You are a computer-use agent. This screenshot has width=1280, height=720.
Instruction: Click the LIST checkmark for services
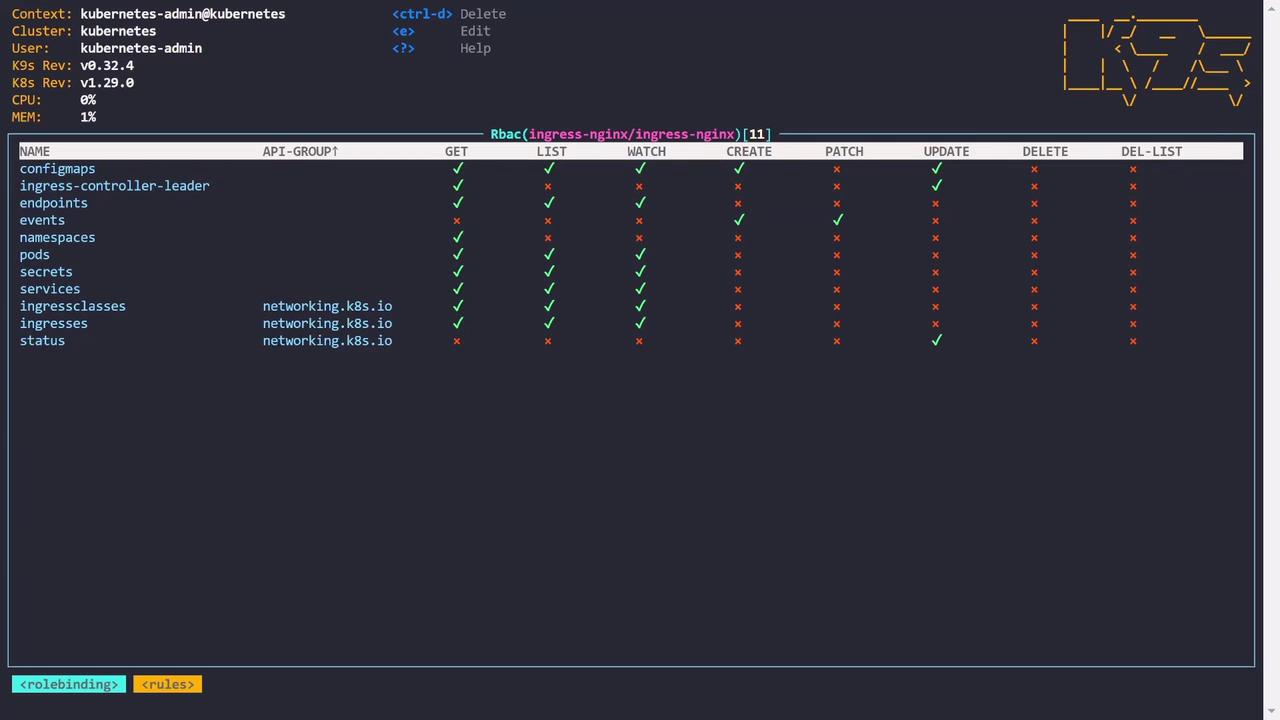tap(548, 289)
